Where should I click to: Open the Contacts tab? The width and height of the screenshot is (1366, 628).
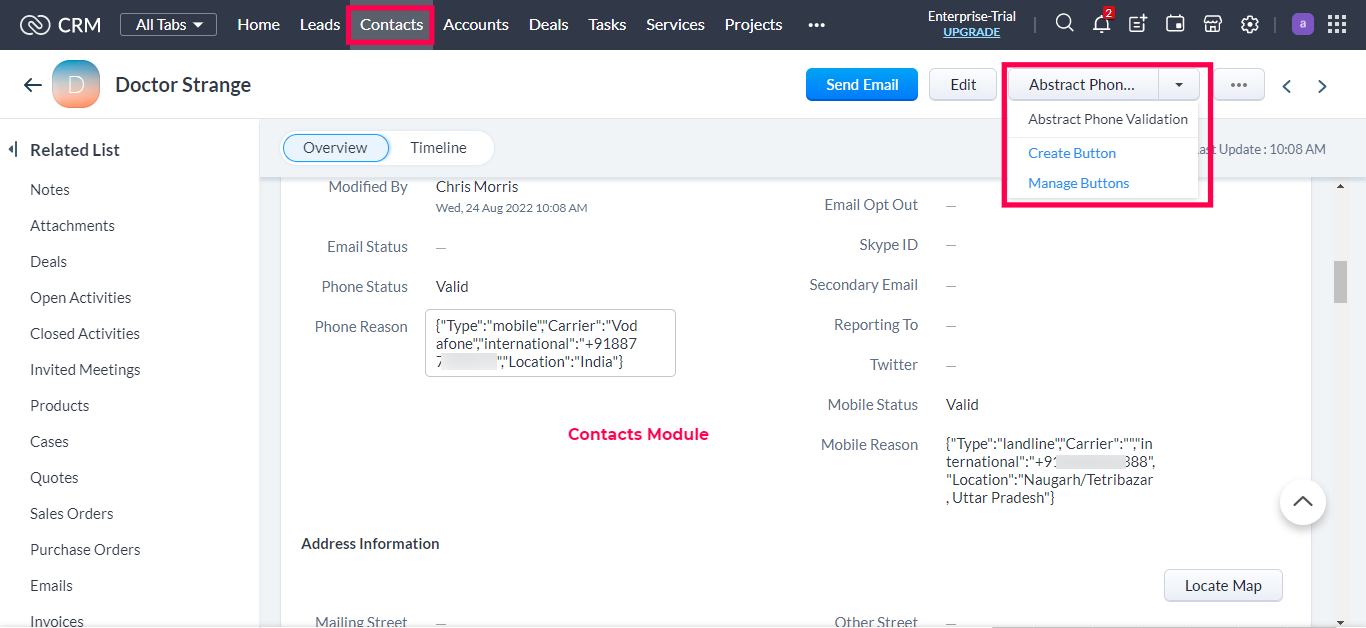point(391,25)
